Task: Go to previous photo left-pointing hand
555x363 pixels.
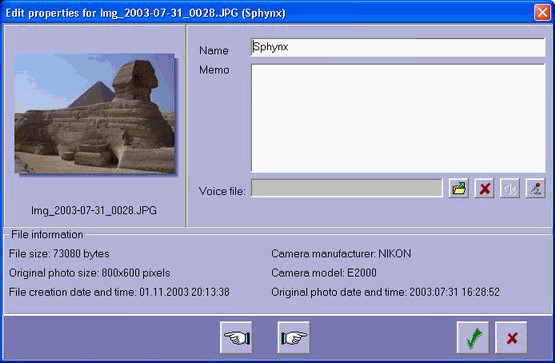Action: click(x=236, y=337)
